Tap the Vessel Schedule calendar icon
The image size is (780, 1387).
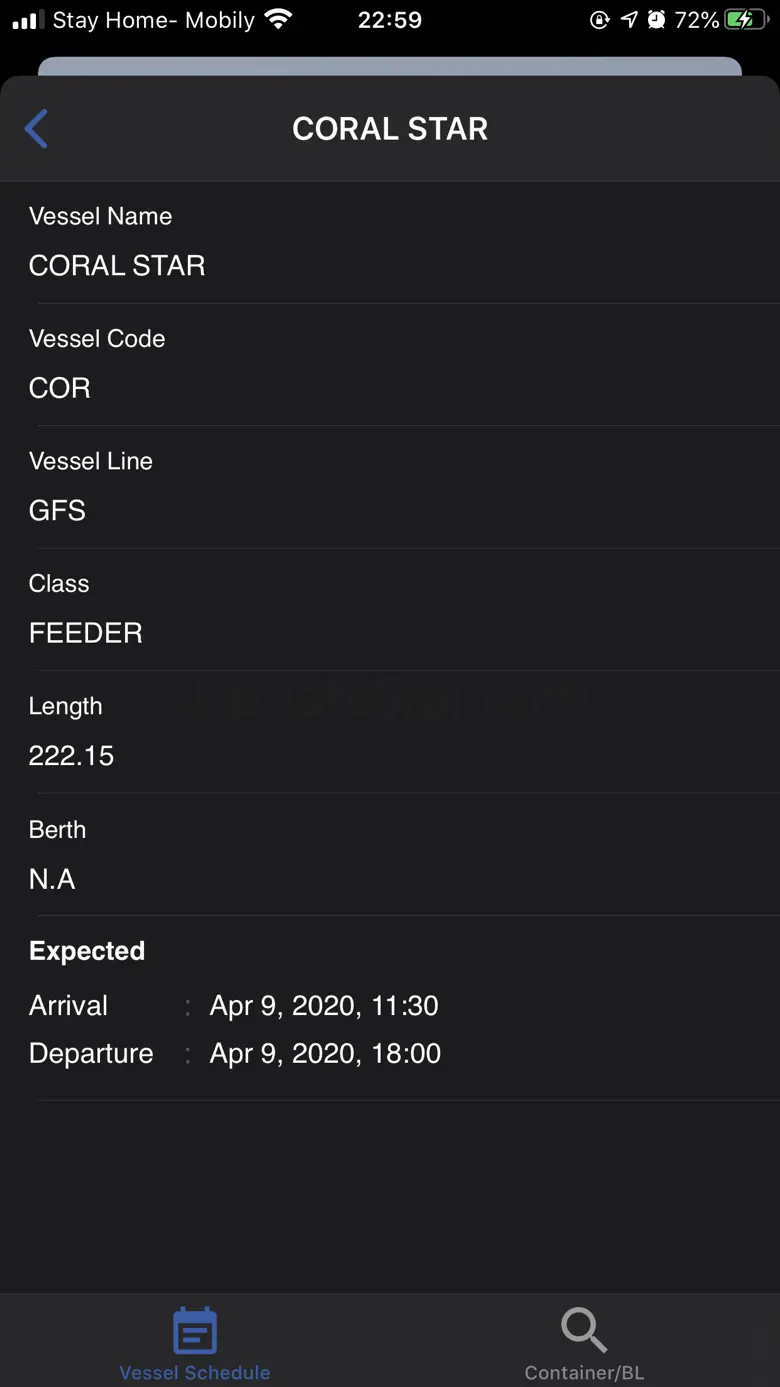(x=195, y=1331)
